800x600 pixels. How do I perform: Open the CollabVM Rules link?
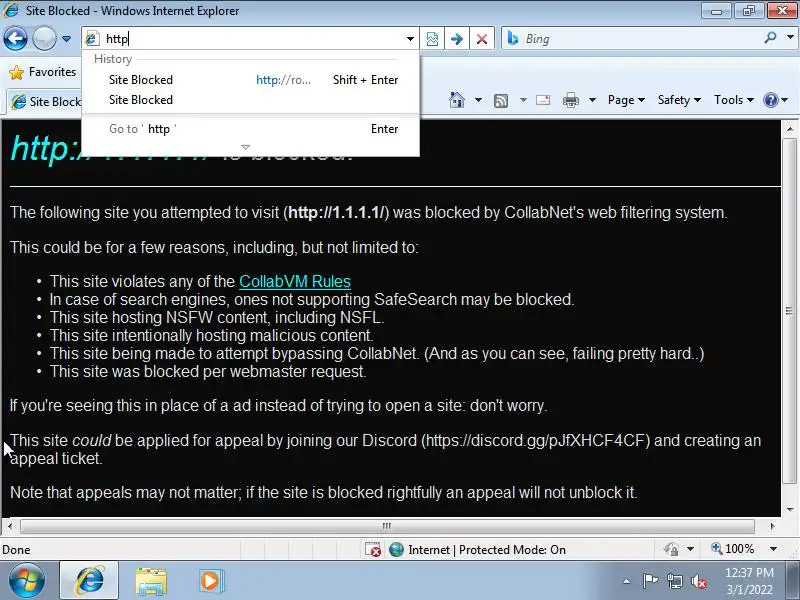click(x=294, y=282)
